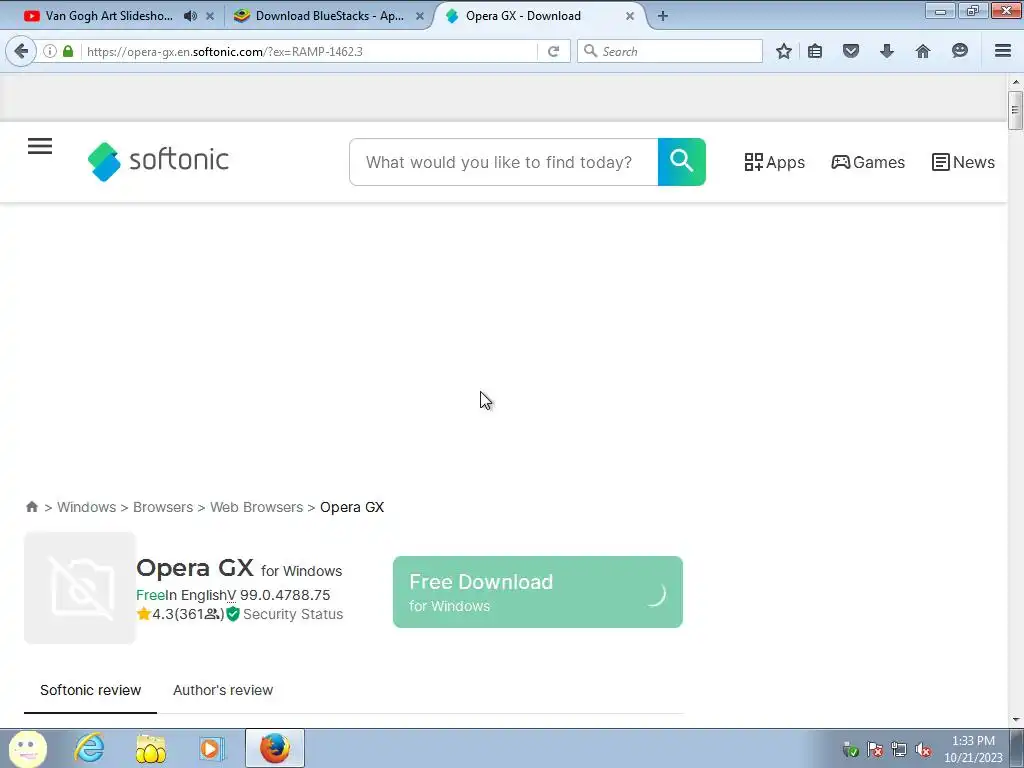Image resolution: width=1024 pixels, height=768 pixels.
Task: Open a new tab with the plus button
Action: [x=662, y=16]
